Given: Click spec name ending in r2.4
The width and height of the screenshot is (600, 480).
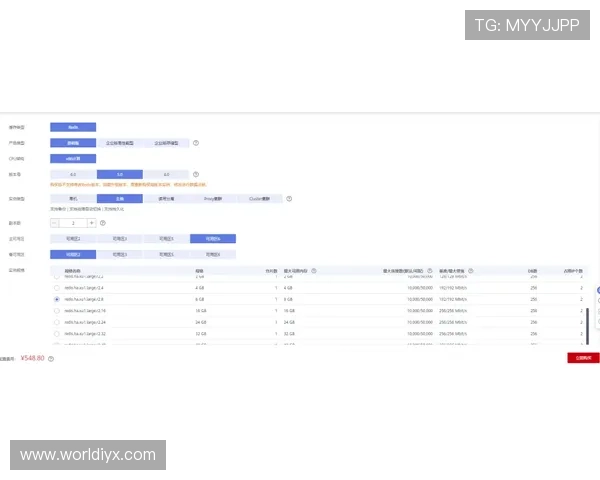Looking at the screenshot, I should (x=84, y=288).
